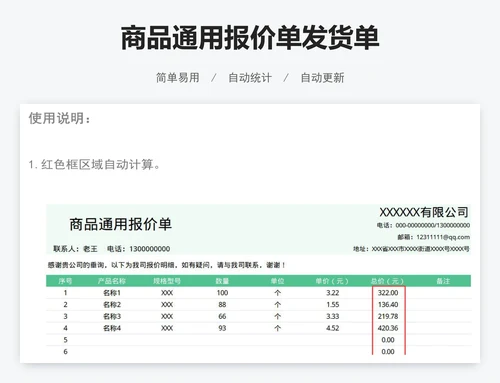Click unit 个 in the 名称1 row
This screenshot has height=383, width=500.
(278, 293)
